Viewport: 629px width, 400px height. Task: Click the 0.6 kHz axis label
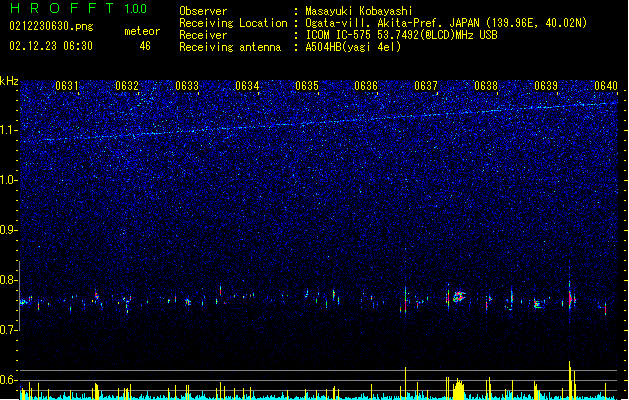pyautogui.click(x=9, y=380)
